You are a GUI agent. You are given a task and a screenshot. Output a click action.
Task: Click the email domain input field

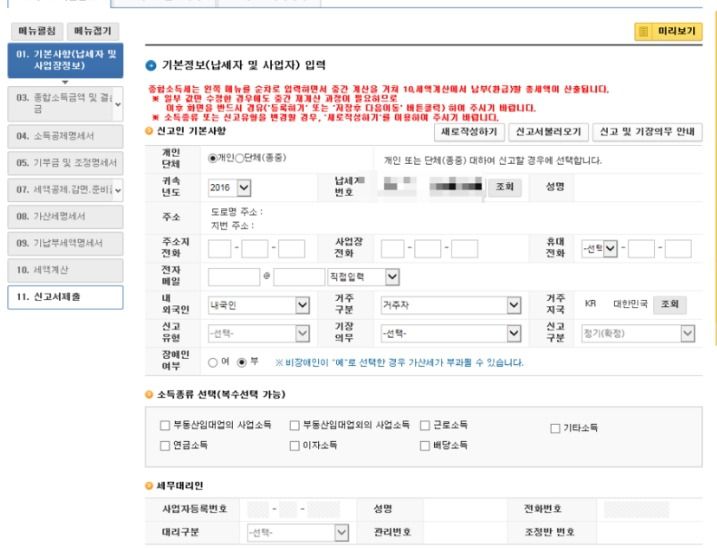299,277
